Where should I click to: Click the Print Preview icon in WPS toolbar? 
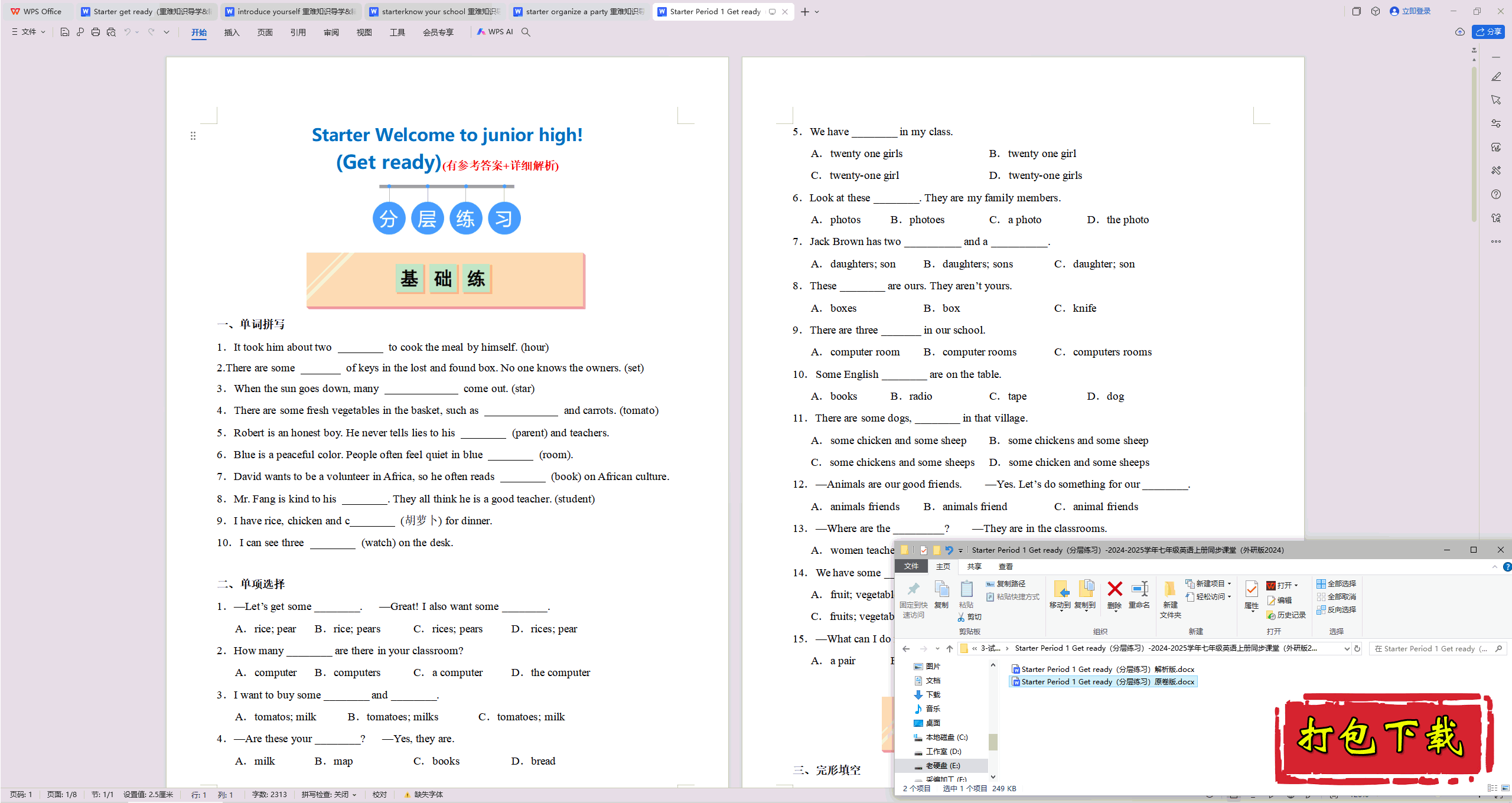pyautogui.click(x=111, y=32)
